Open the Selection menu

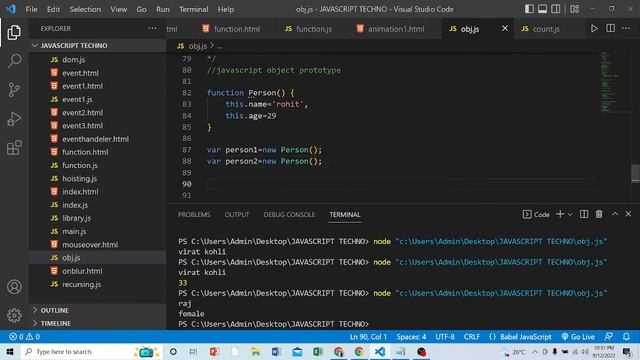point(85,9)
